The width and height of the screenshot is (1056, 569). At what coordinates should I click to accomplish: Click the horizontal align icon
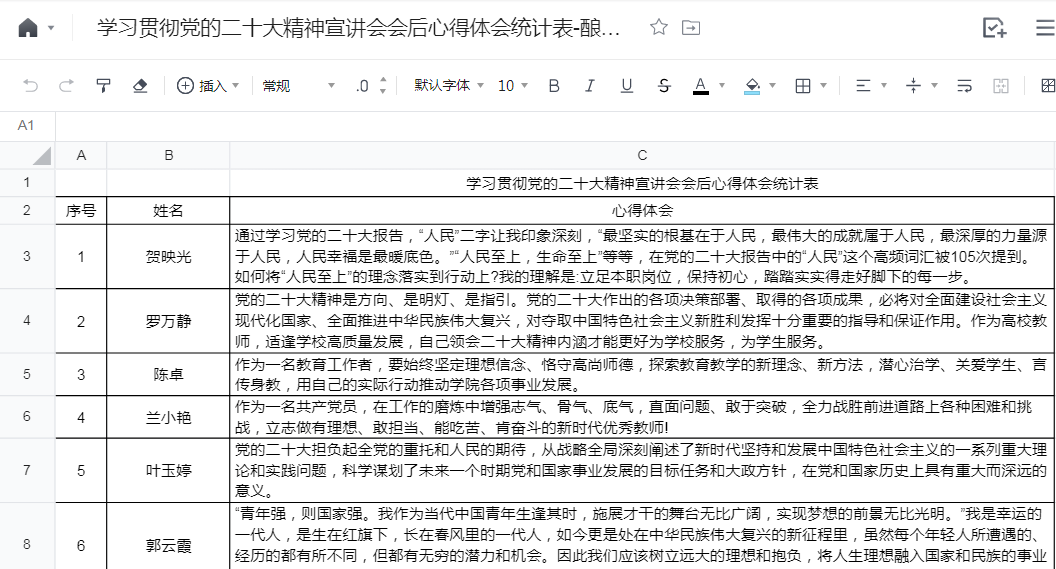pyautogui.click(x=863, y=86)
